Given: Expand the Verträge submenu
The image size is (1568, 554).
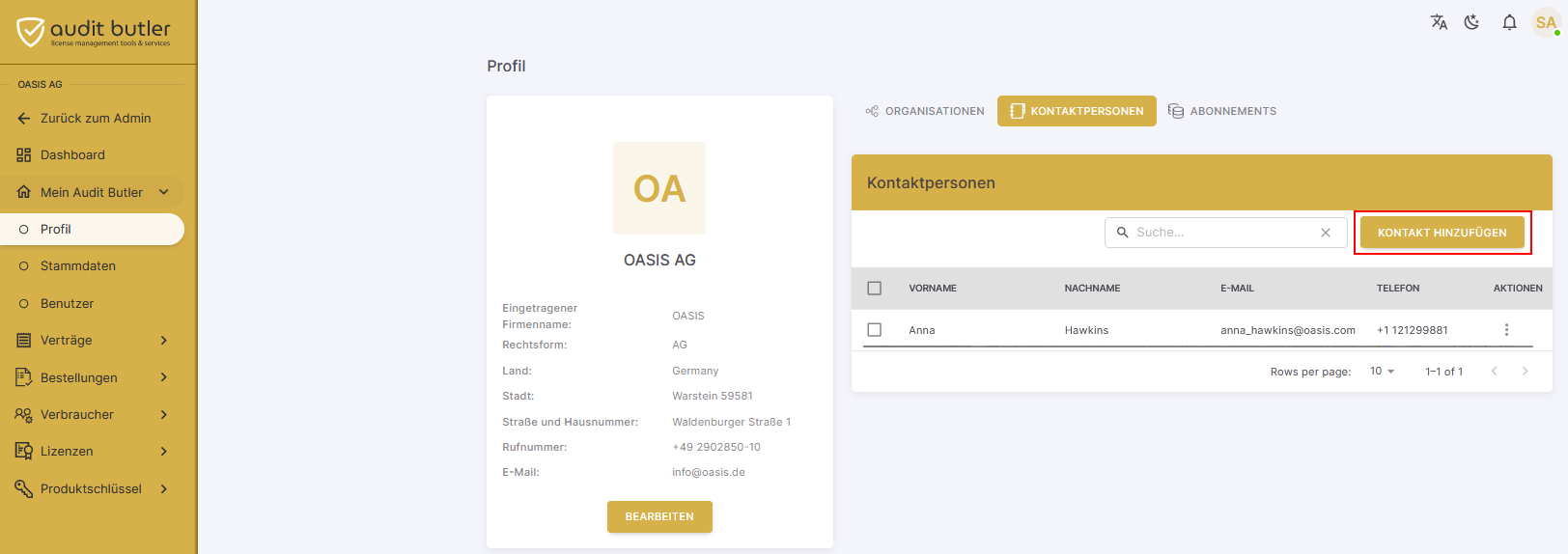Looking at the screenshot, I should (x=164, y=340).
